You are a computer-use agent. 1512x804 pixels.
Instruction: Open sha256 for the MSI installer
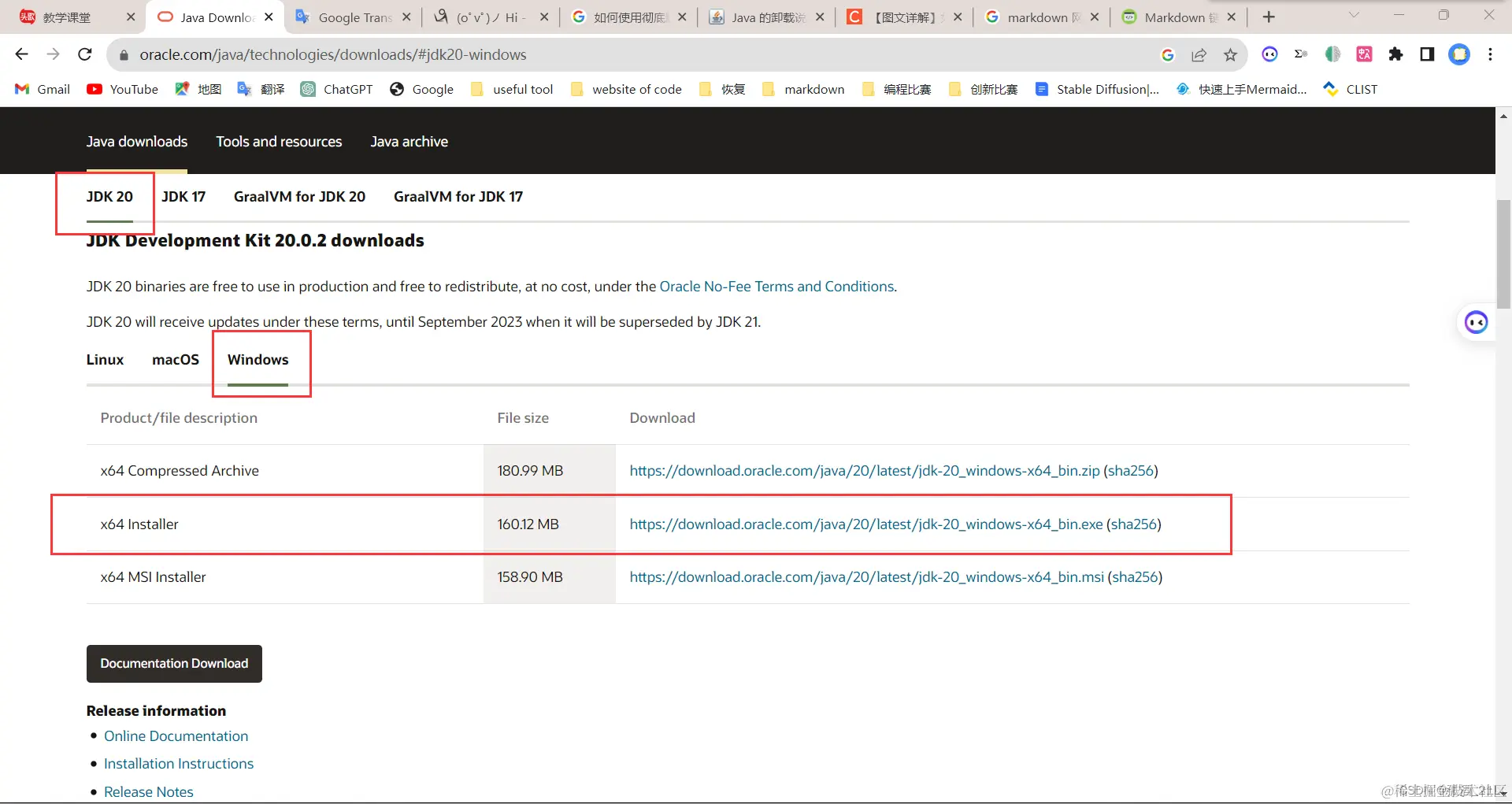[x=1136, y=577]
